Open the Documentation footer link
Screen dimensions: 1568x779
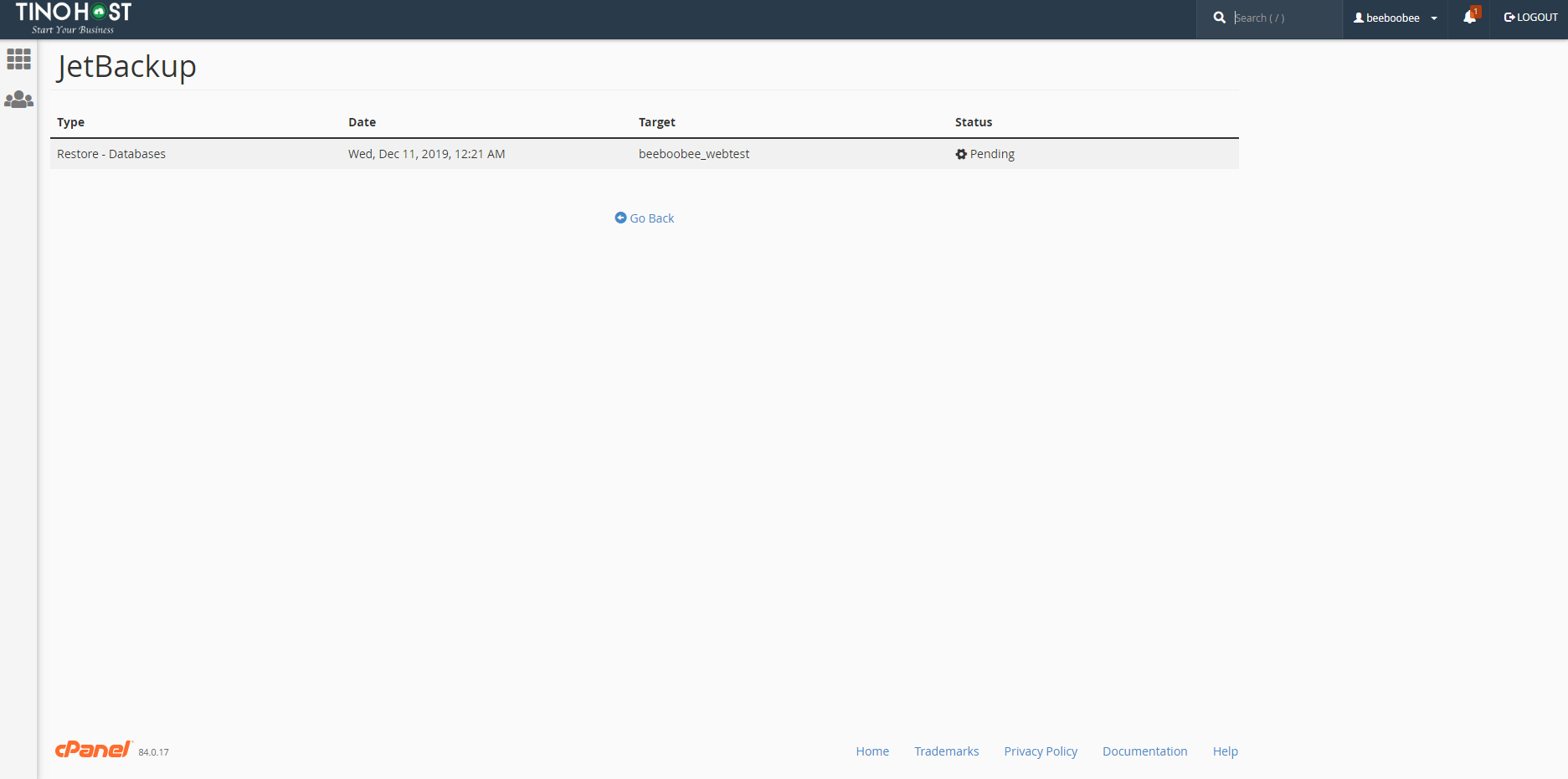1144,751
